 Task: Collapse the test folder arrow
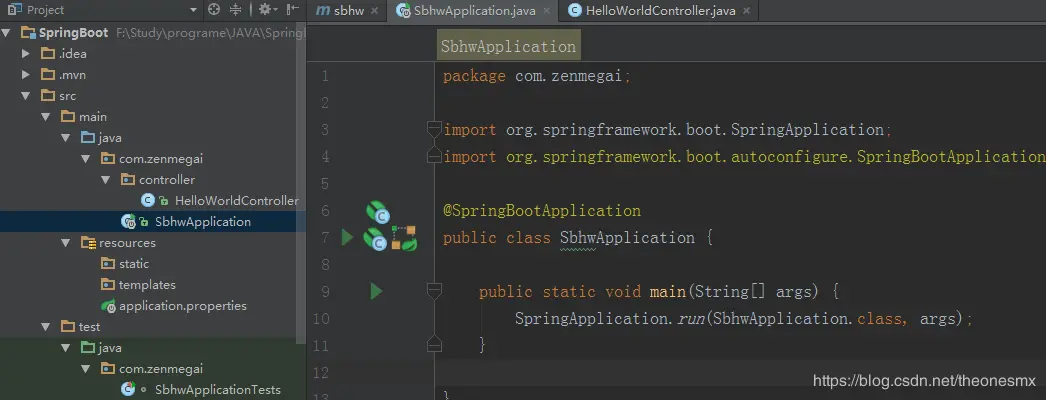[x=46, y=327]
